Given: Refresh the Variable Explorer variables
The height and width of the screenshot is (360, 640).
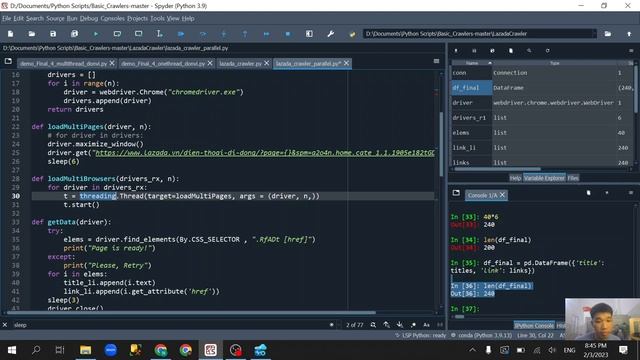Looking at the screenshot, I should click(547, 51).
